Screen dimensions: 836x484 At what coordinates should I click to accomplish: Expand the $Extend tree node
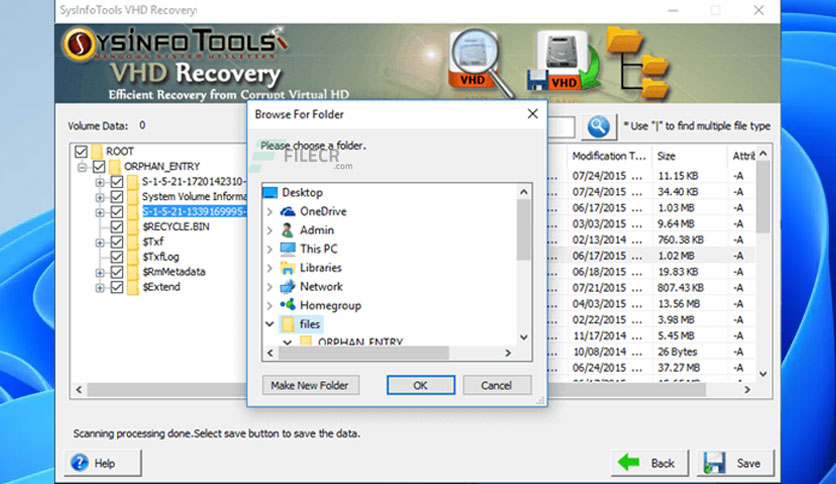tap(100, 288)
